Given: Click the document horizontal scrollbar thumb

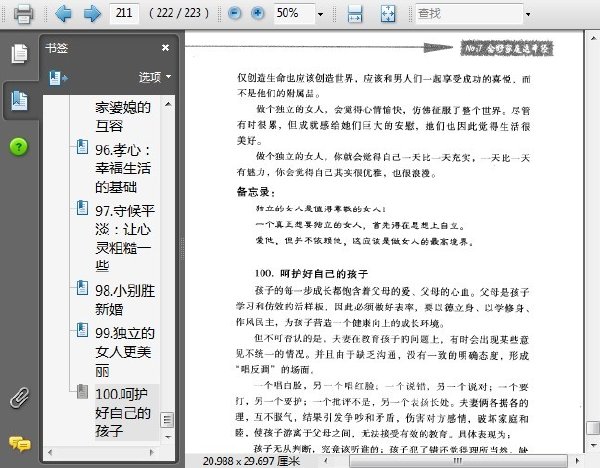Looking at the screenshot, I should tap(458, 461).
